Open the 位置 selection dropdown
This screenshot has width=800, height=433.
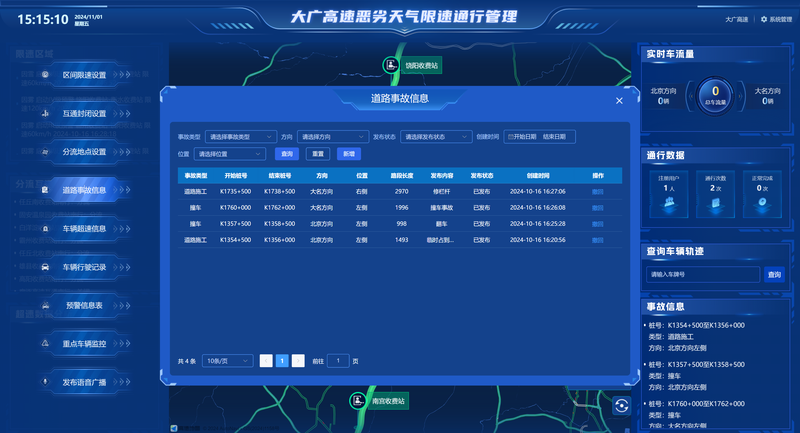point(230,154)
